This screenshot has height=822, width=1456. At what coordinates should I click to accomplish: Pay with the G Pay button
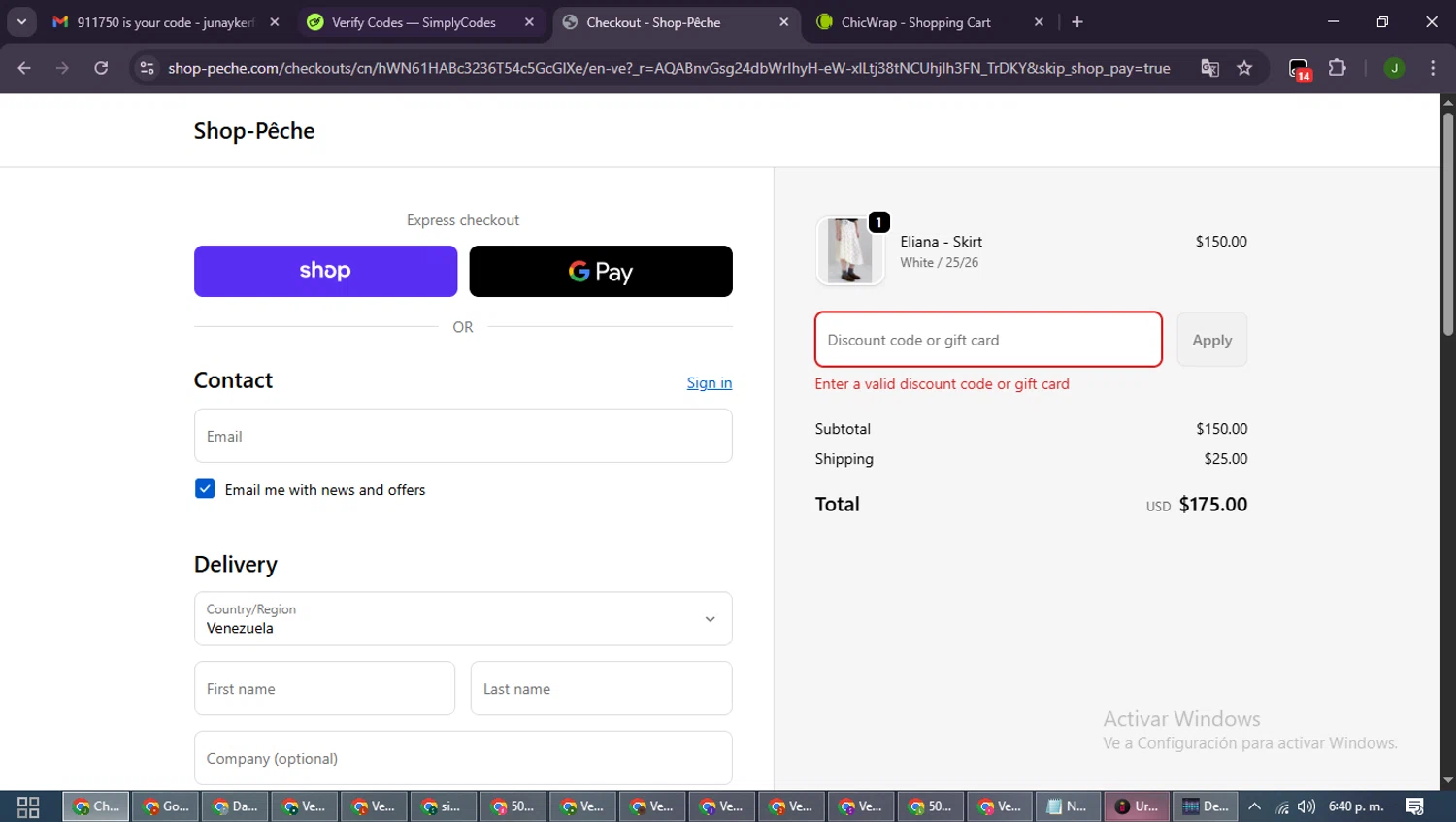601,271
